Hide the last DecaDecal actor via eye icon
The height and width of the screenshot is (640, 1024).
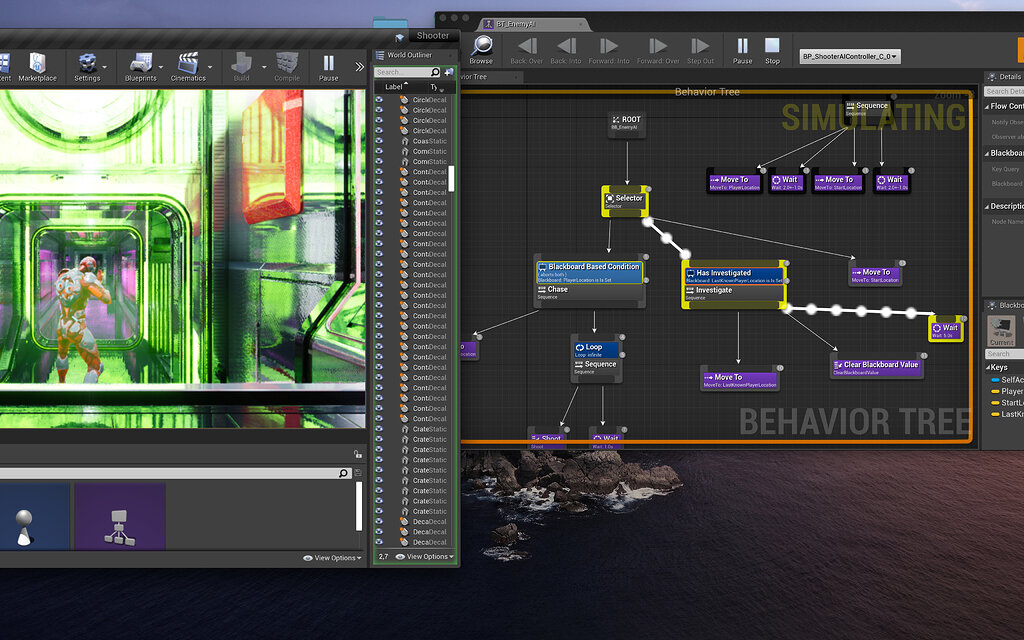[x=379, y=542]
